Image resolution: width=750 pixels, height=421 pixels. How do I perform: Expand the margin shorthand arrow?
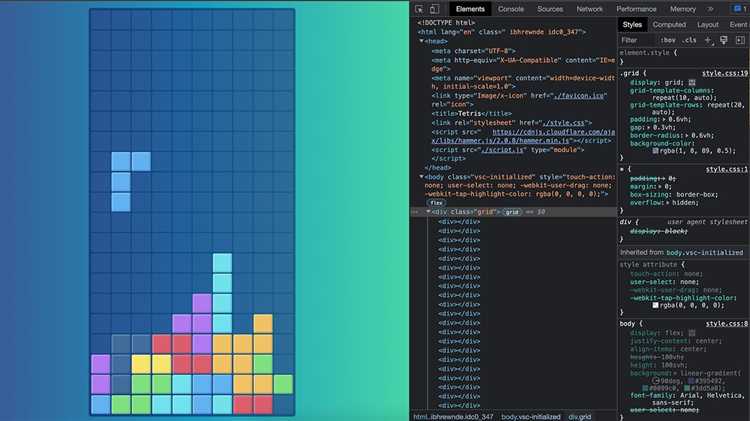click(659, 187)
